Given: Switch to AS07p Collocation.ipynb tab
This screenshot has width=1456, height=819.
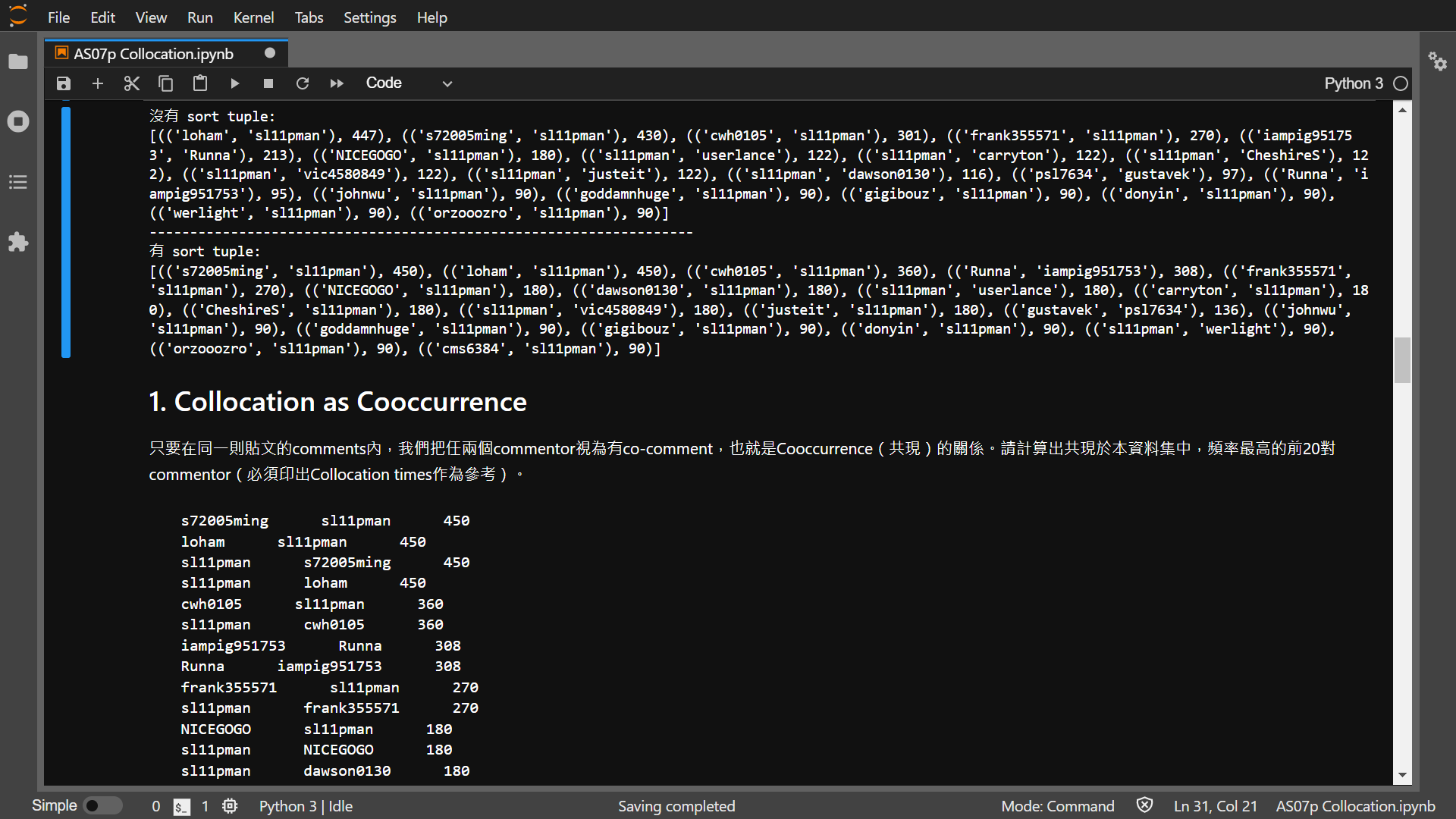Looking at the screenshot, I should tap(154, 54).
